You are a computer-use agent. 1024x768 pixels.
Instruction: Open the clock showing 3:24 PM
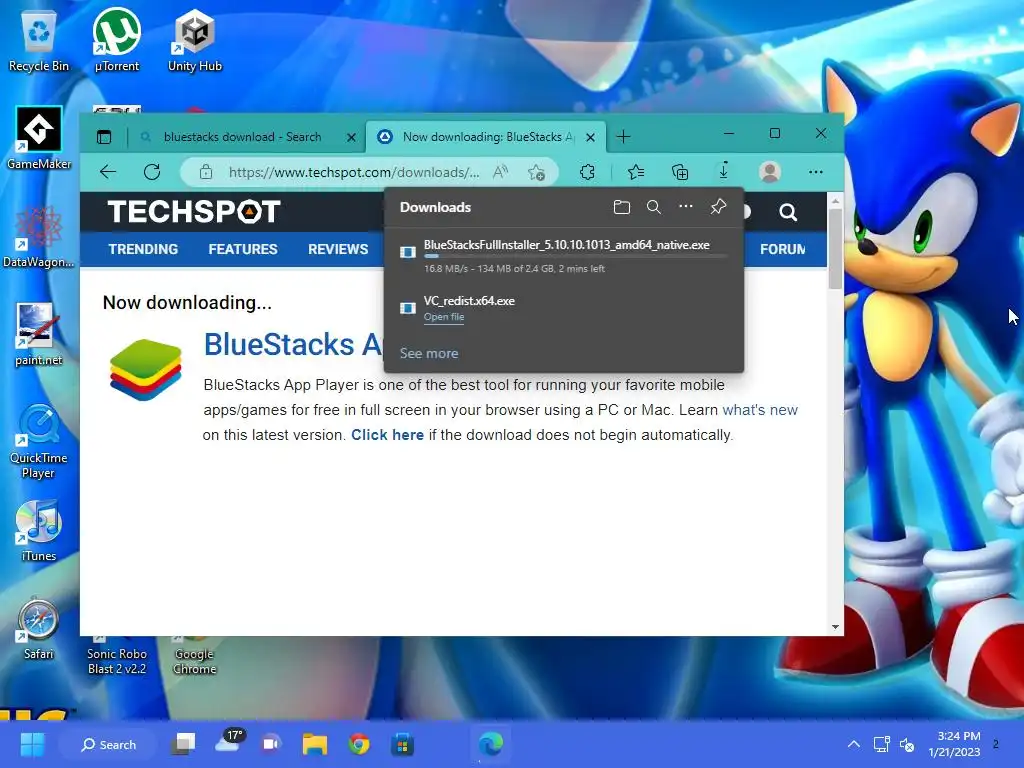pos(954,744)
